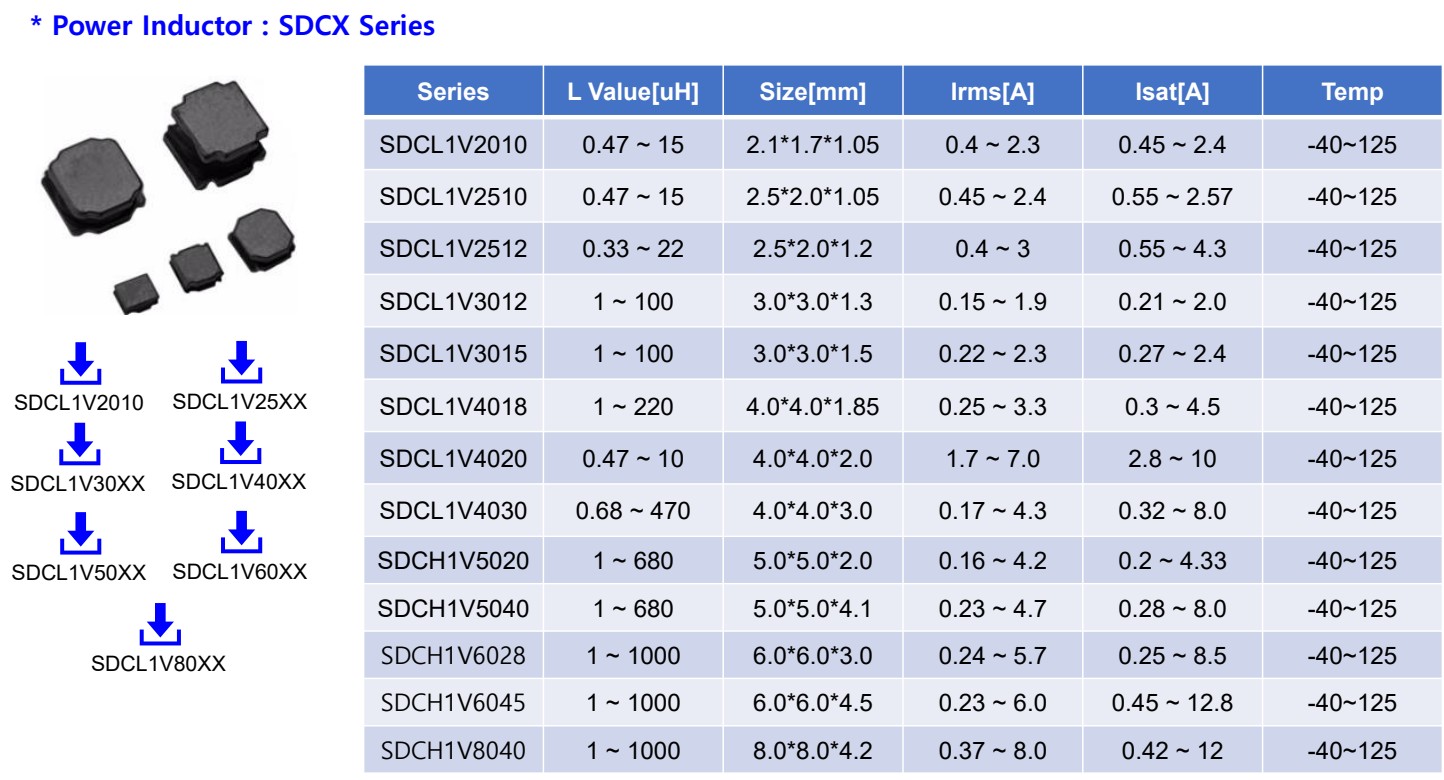Viewport: 1444px width, 780px height.
Task: Click the Temp column header
Action: (1352, 92)
